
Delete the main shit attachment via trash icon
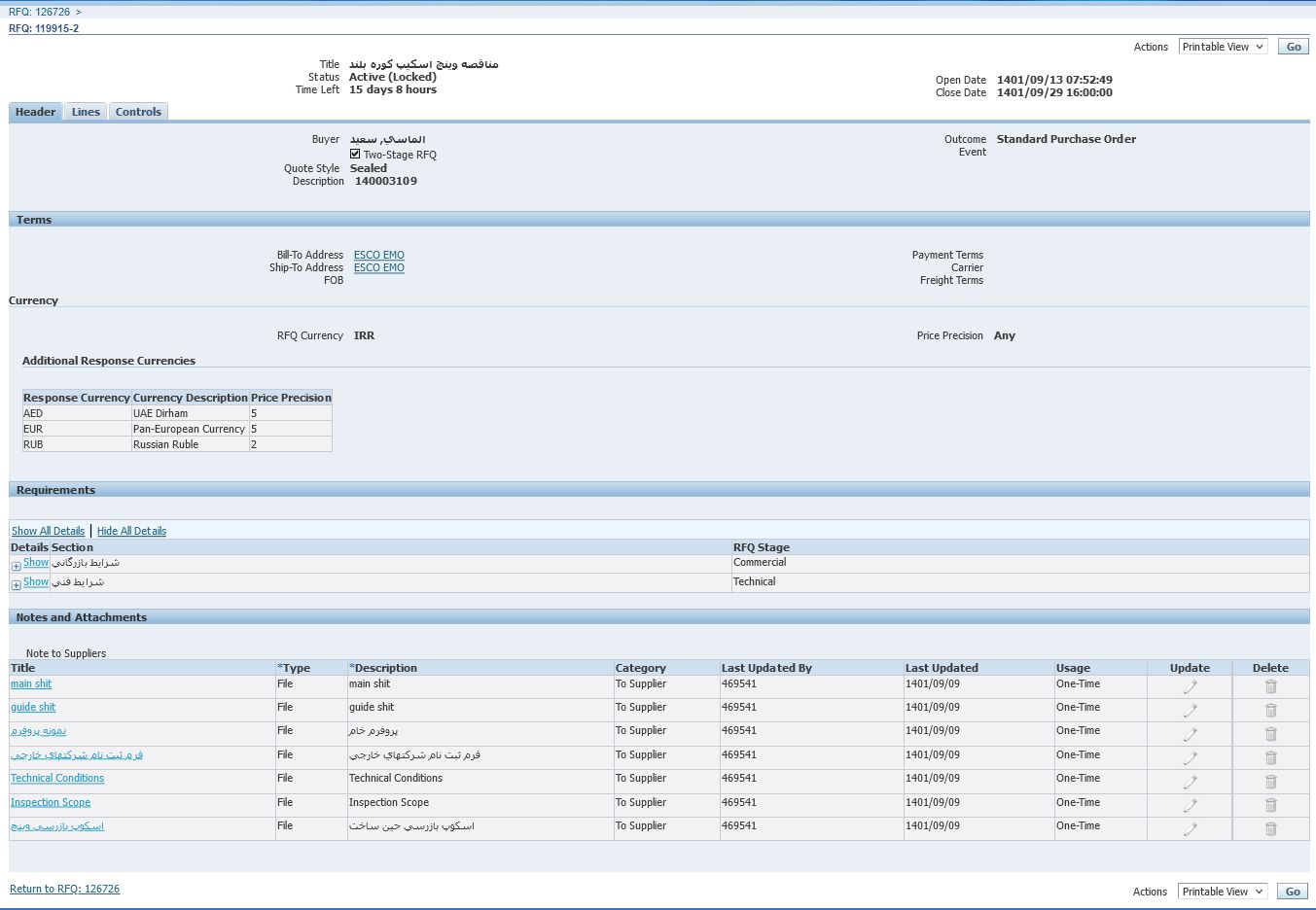1270,686
